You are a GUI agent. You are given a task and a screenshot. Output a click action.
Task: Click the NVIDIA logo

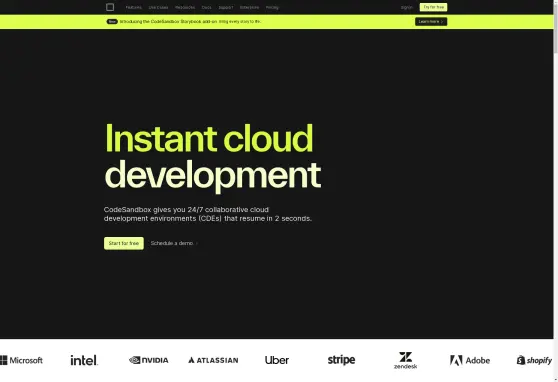coord(149,360)
